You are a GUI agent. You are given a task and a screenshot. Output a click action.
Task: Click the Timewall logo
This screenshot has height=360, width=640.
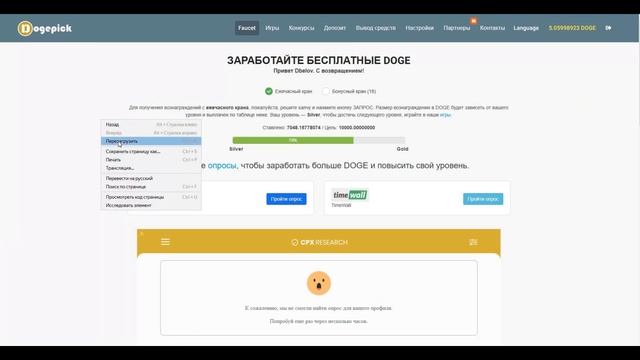click(350, 195)
